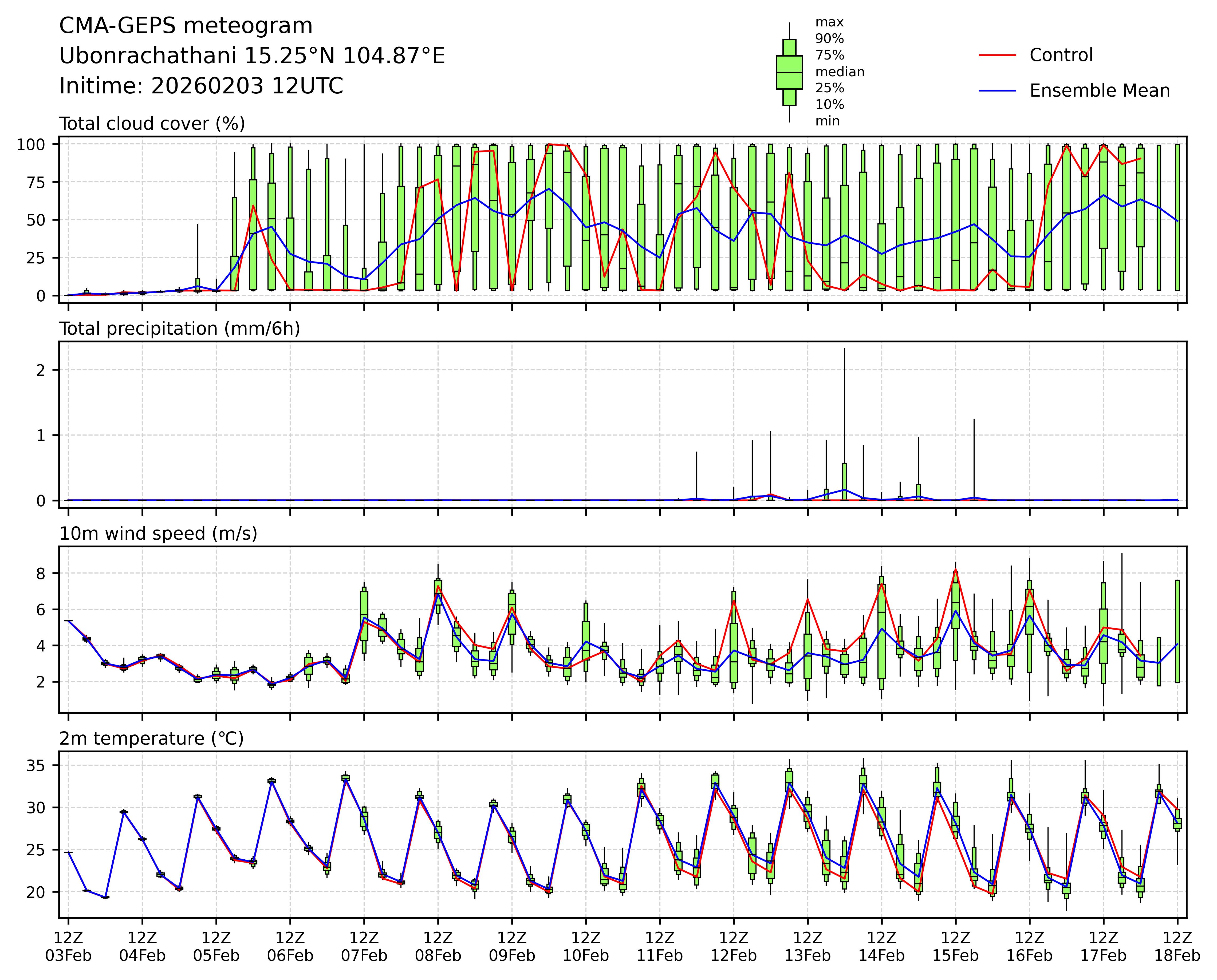The width and height of the screenshot is (1217, 980).
Task: Click the 'Control' legend label
Action: [x=1061, y=55]
